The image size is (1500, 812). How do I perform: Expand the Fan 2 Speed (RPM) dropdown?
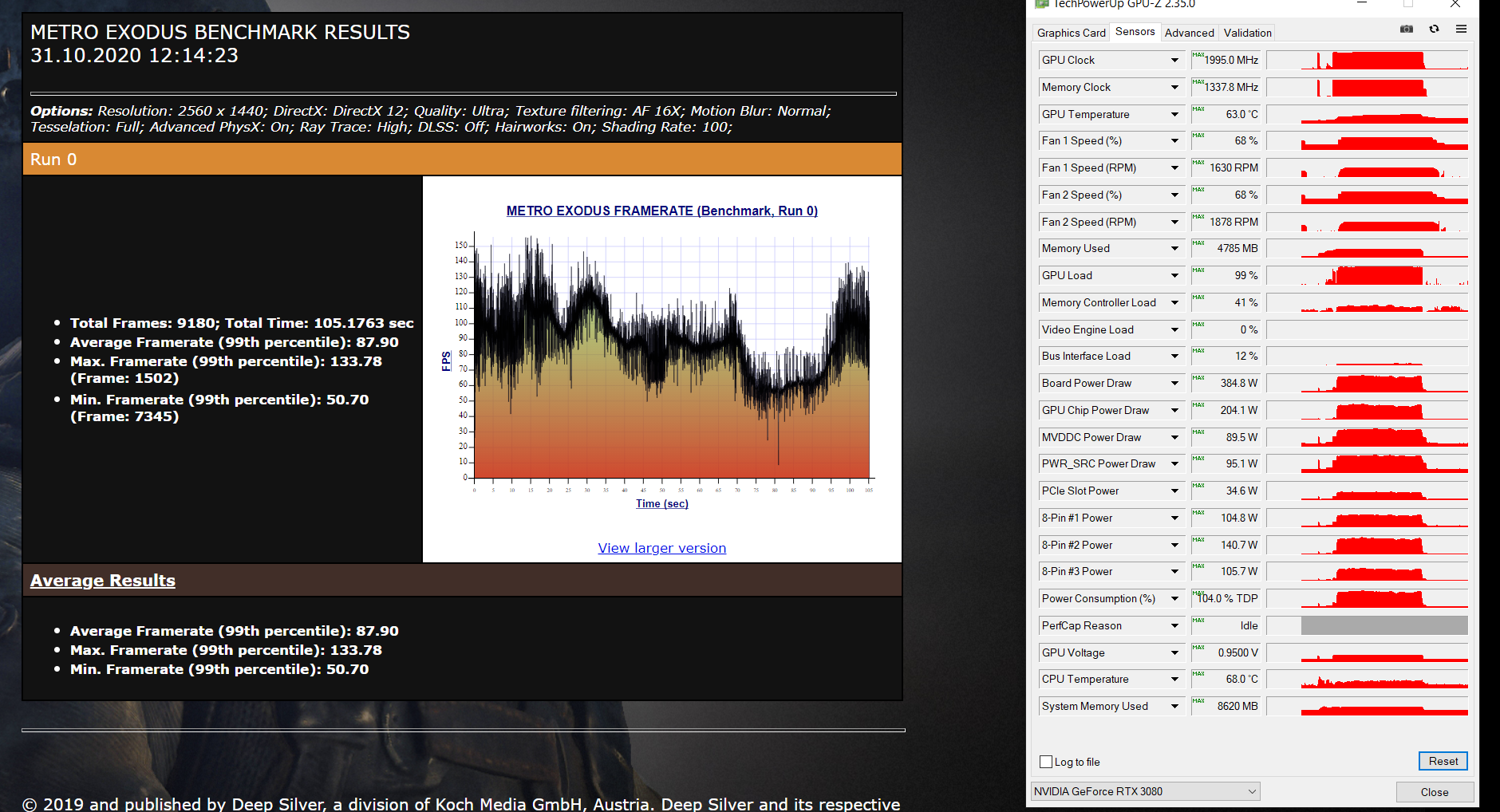[1174, 223]
